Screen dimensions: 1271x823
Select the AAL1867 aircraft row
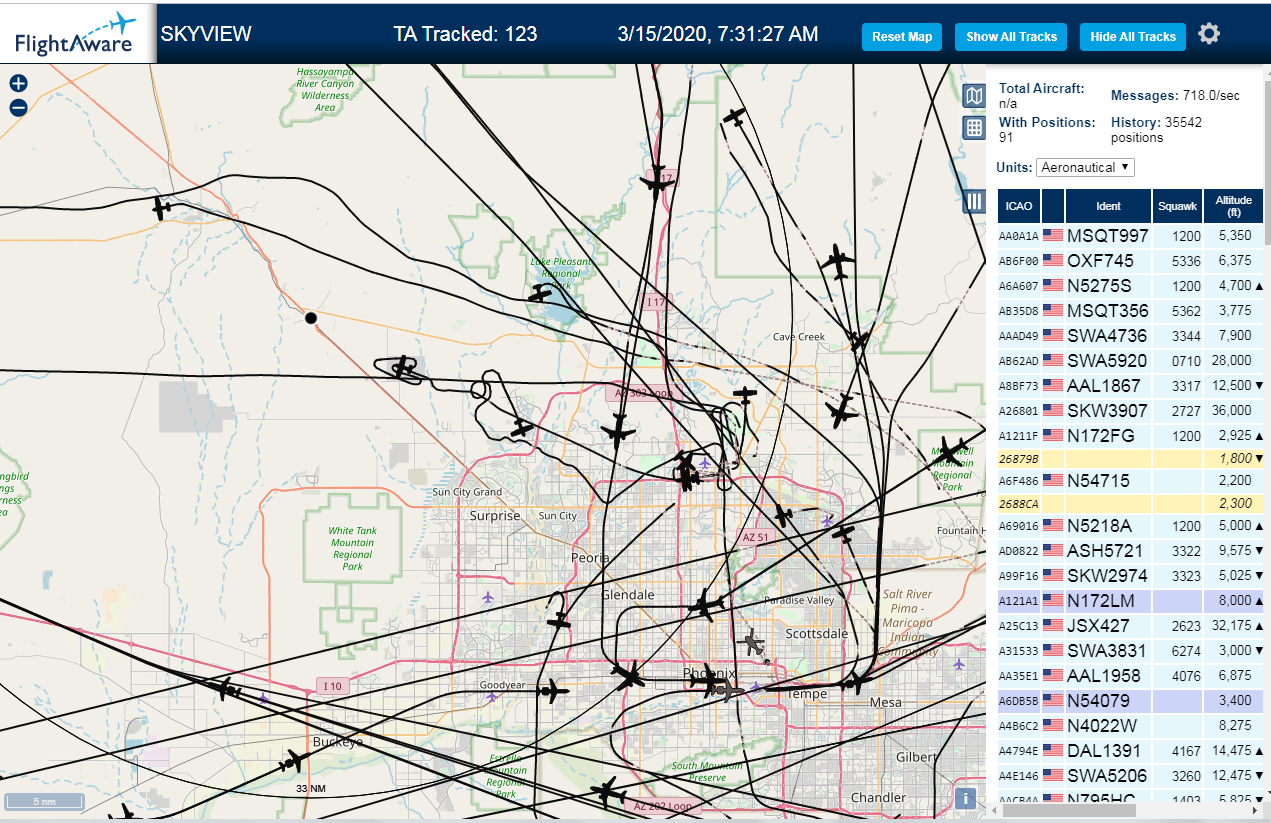click(1130, 385)
